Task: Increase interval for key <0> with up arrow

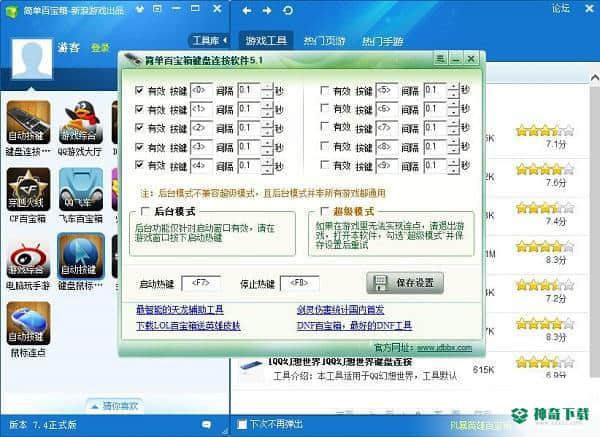Action: tap(267, 87)
